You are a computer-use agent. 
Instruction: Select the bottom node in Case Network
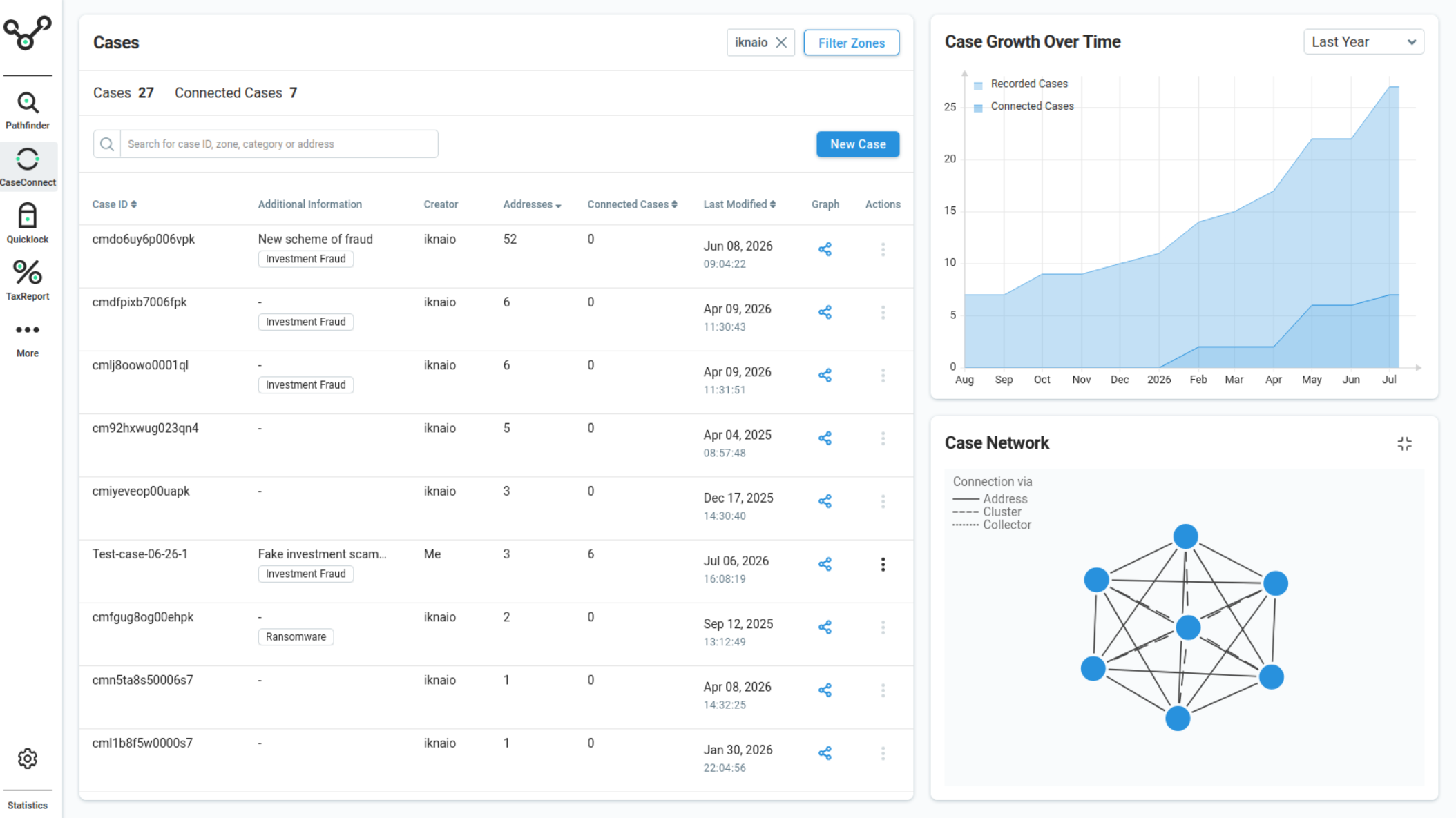1178,719
